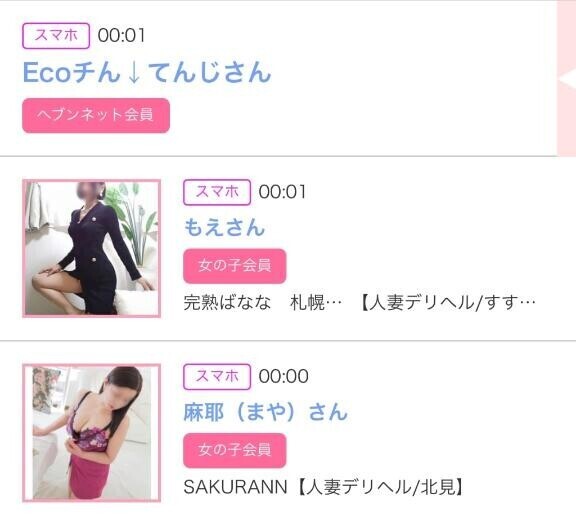Tap the ヘブンネット会員 badge
Image resolution: width=576 pixels, height=524 pixels.
pyautogui.click(x=96, y=115)
